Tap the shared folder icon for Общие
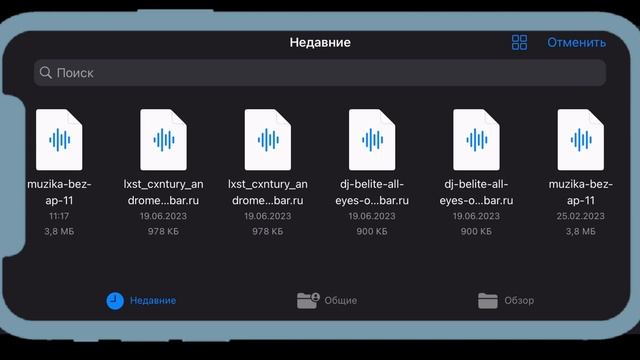The height and width of the screenshot is (360, 640). [x=308, y=300]
